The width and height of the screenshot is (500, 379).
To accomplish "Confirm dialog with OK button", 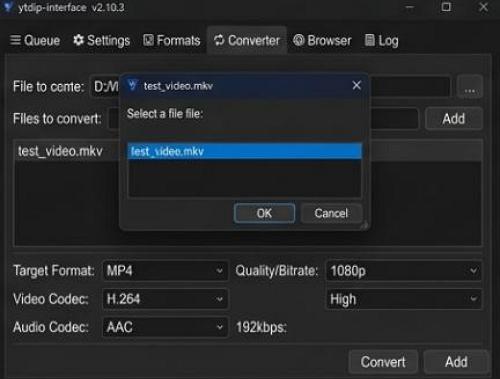I will tap(264, 213).
